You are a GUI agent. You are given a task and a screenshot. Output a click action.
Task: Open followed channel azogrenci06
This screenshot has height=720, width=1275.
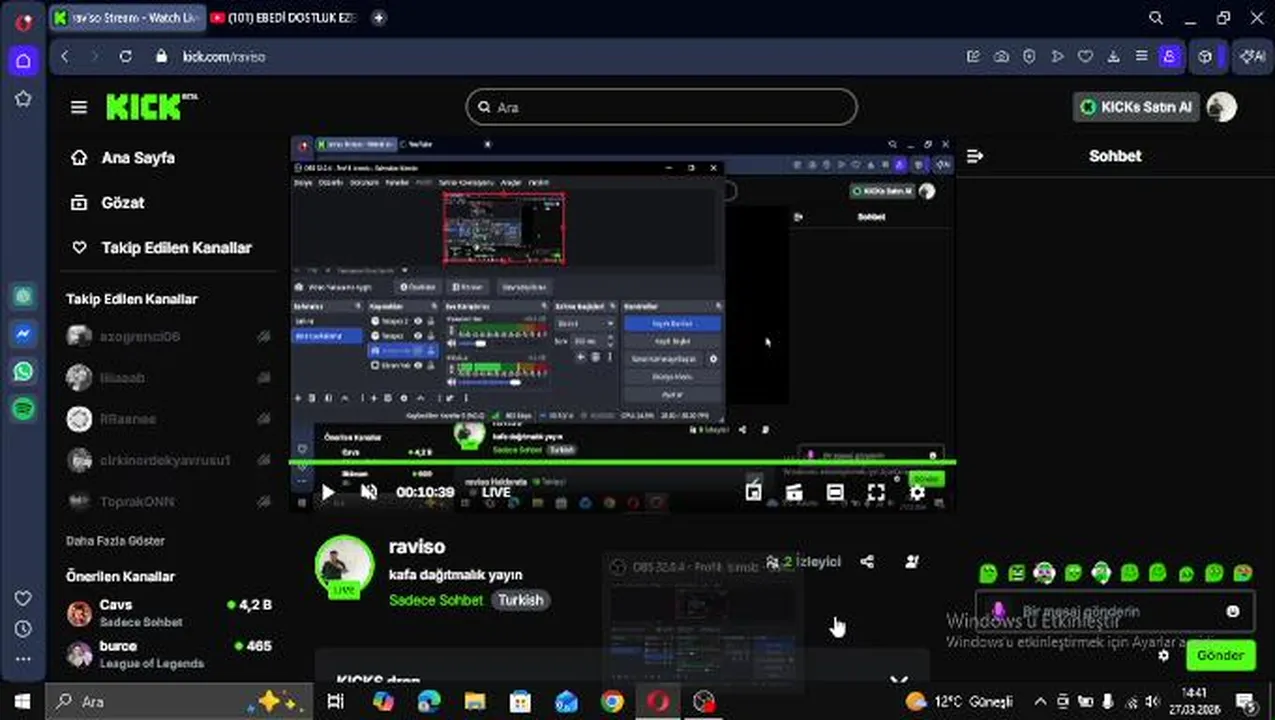click(168, 337)
